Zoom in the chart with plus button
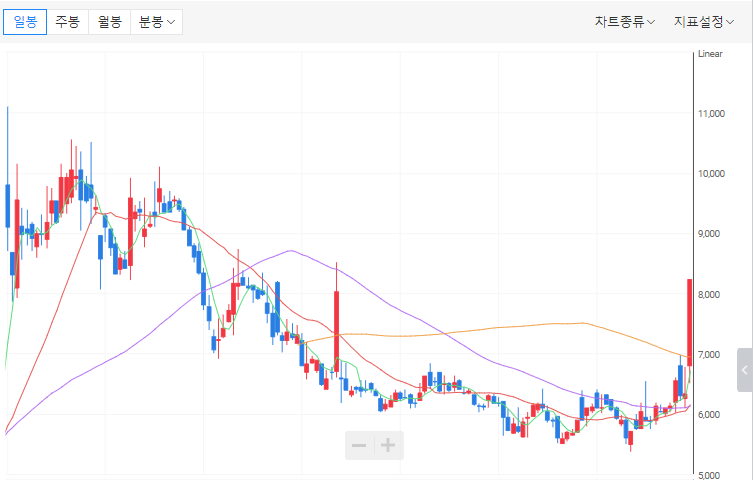This screenshot has width=754, height=480. [389, 445]
